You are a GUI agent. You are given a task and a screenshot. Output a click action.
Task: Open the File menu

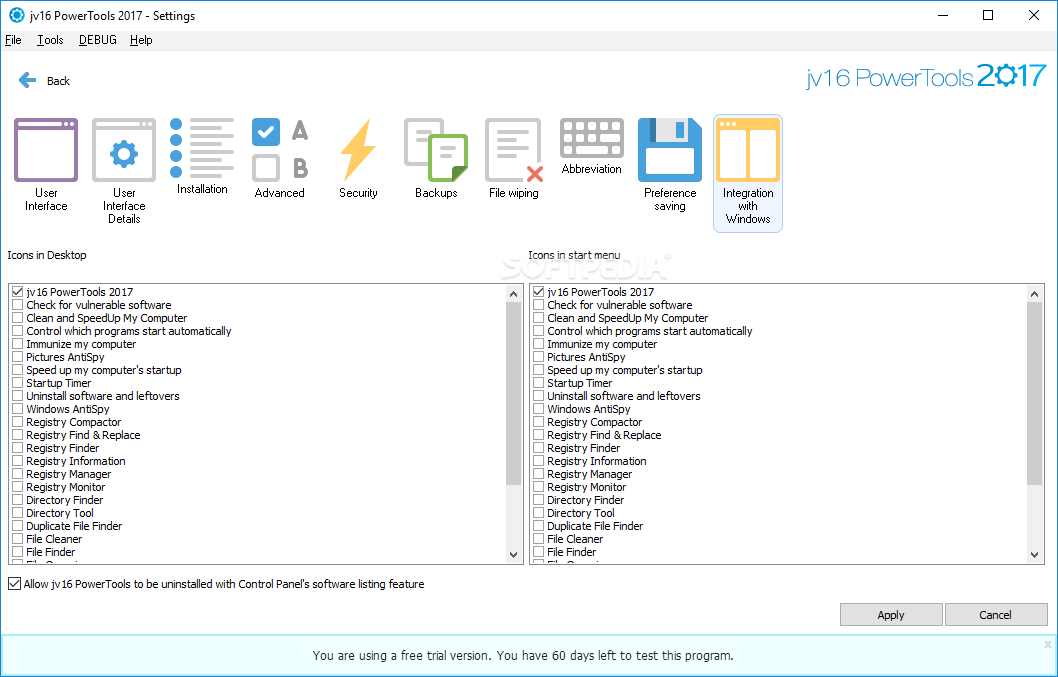coord(13,40)
